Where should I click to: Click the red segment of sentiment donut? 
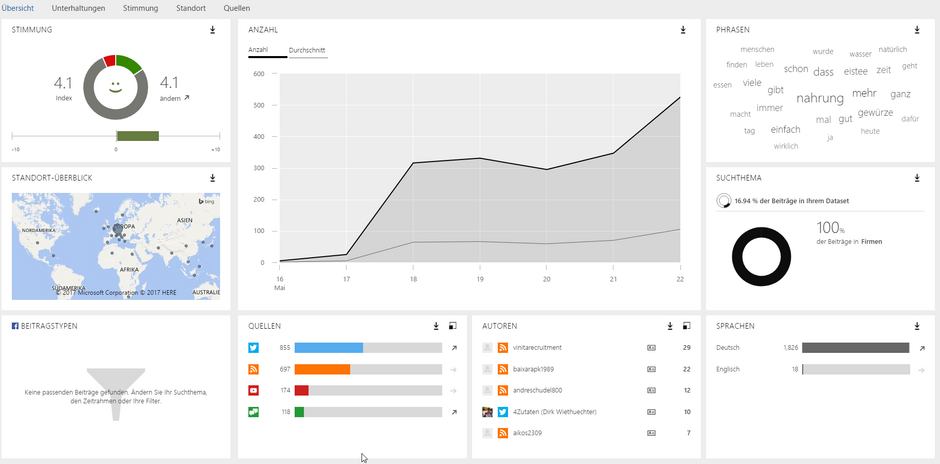pyautogui.click(x=109, y=61)
